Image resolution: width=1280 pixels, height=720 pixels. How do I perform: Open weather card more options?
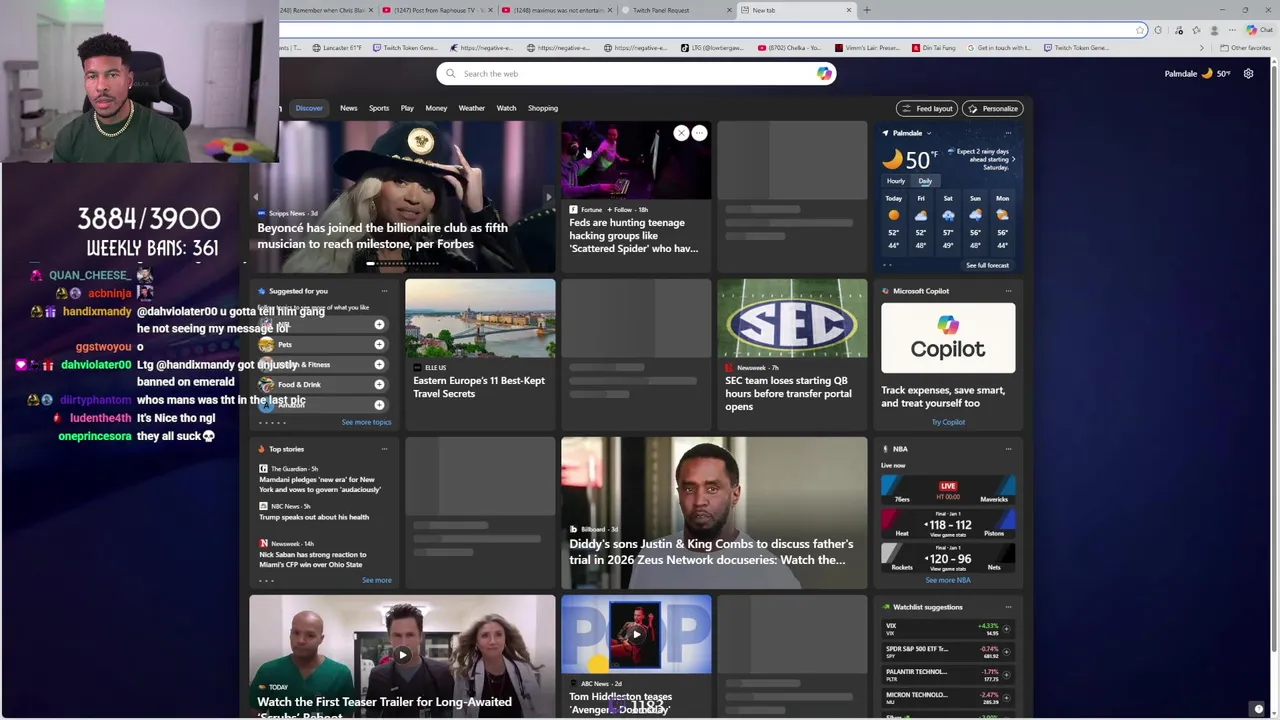(1008, 133)
